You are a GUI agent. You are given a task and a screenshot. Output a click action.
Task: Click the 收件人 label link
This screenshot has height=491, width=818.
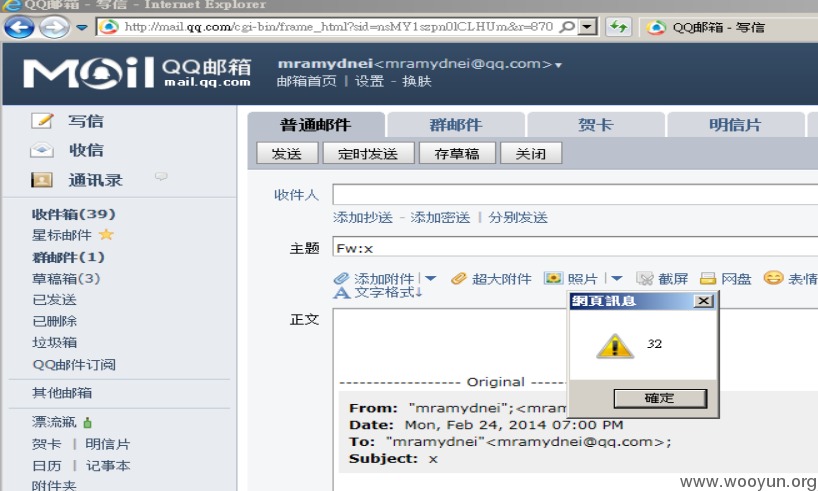[x=296, y=195]
